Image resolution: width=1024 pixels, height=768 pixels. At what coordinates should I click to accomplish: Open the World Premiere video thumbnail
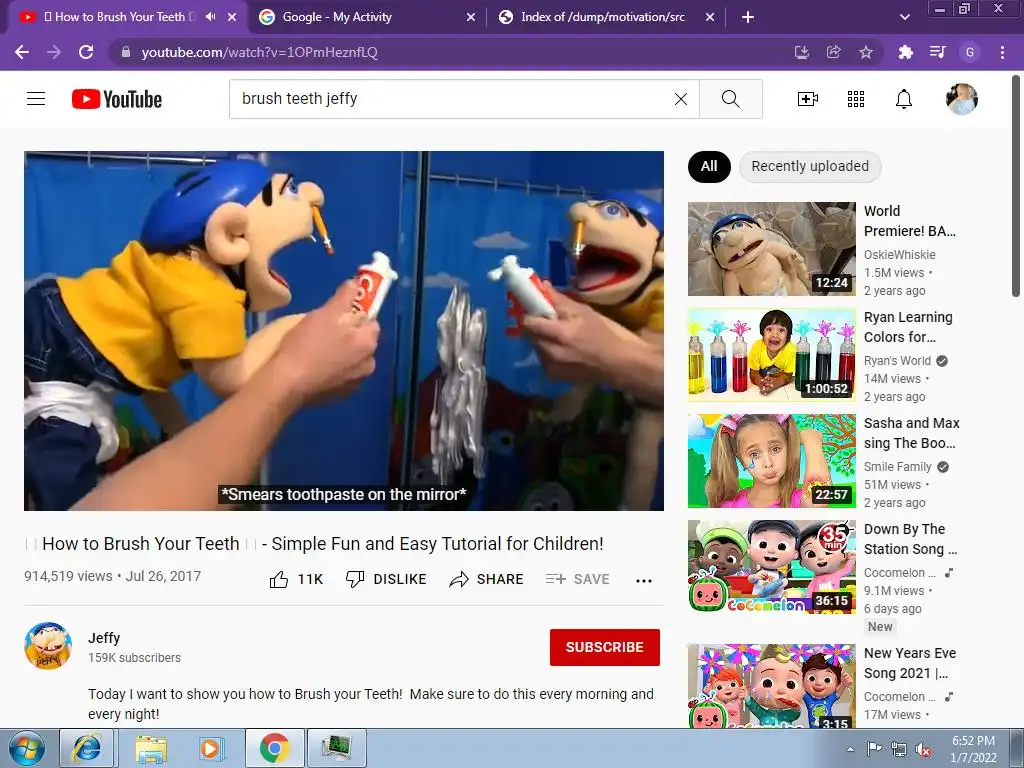[x=771, y=249]
